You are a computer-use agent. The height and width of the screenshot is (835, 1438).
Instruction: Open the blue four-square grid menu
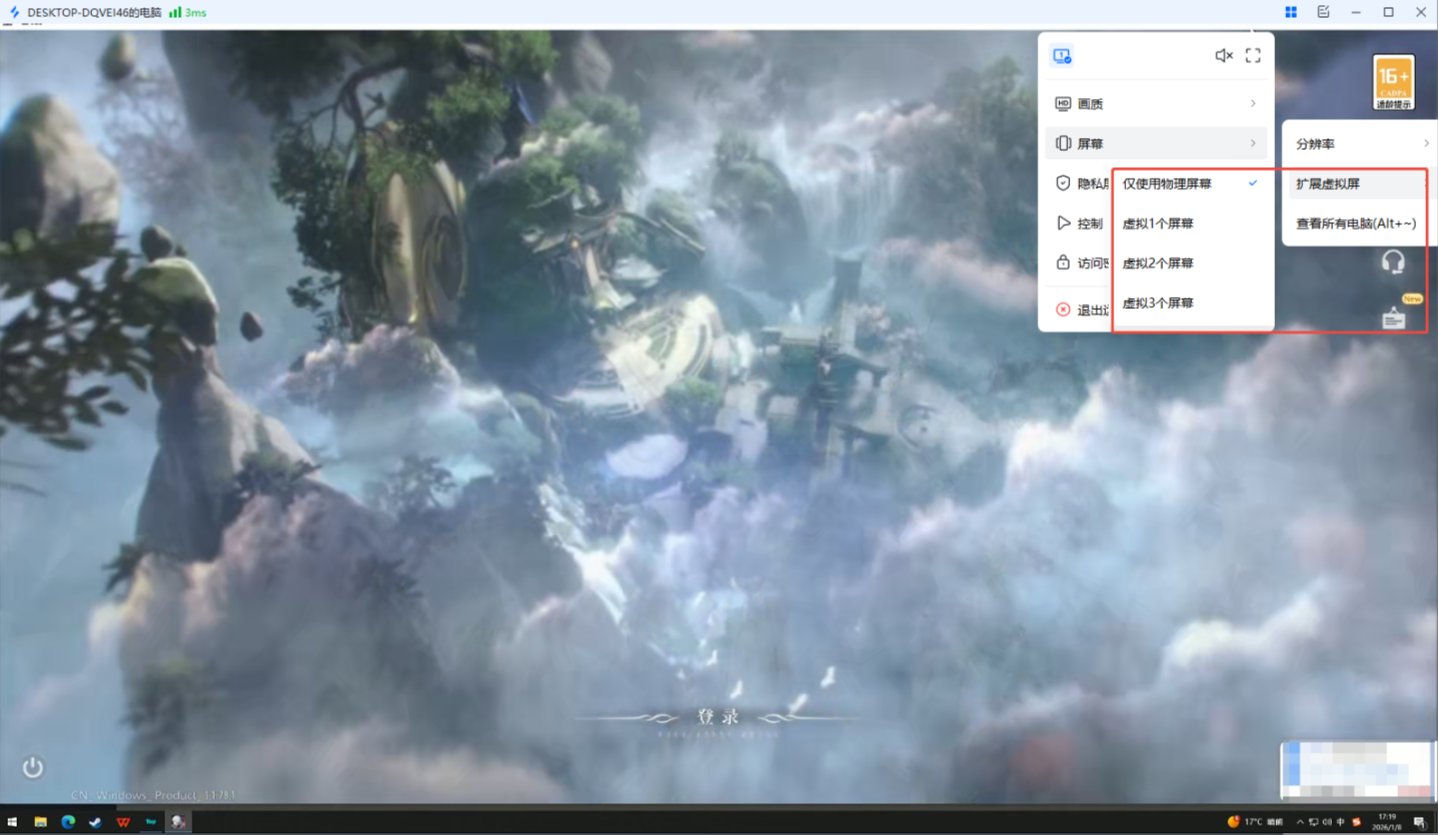pyautogui.click(x=1291, y=12)
